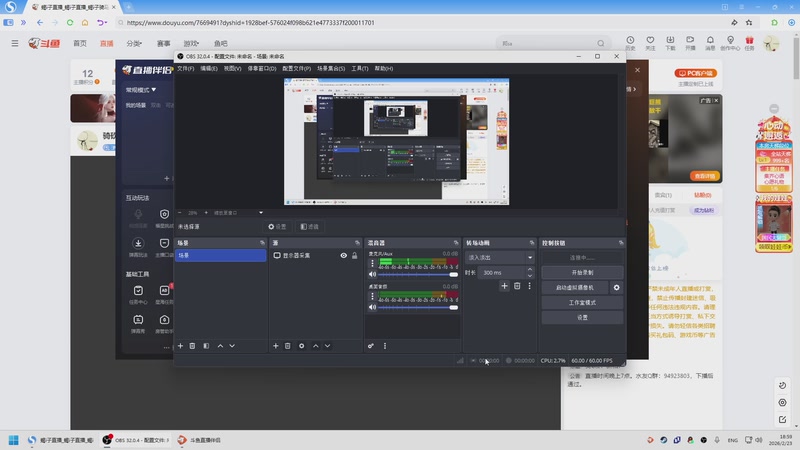Select the 场景 scene item in list

pos(220,255)
